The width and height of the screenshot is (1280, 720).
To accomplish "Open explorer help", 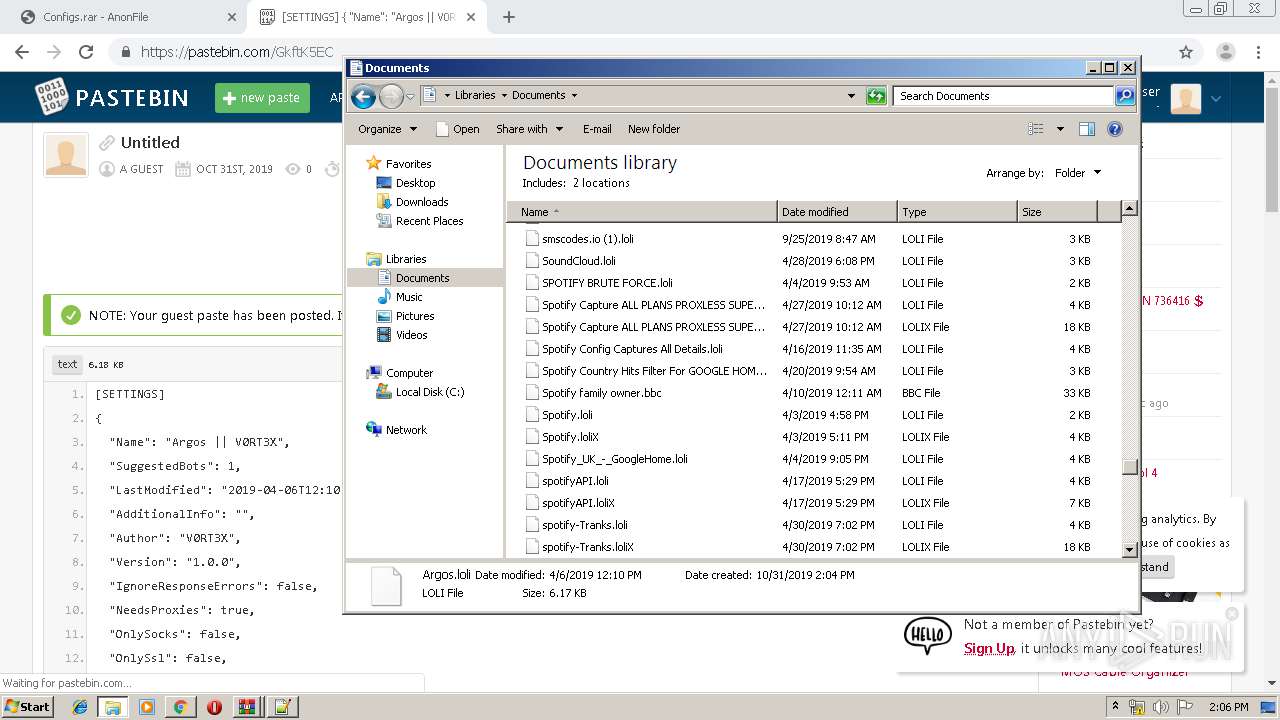I will [1115, 129].
